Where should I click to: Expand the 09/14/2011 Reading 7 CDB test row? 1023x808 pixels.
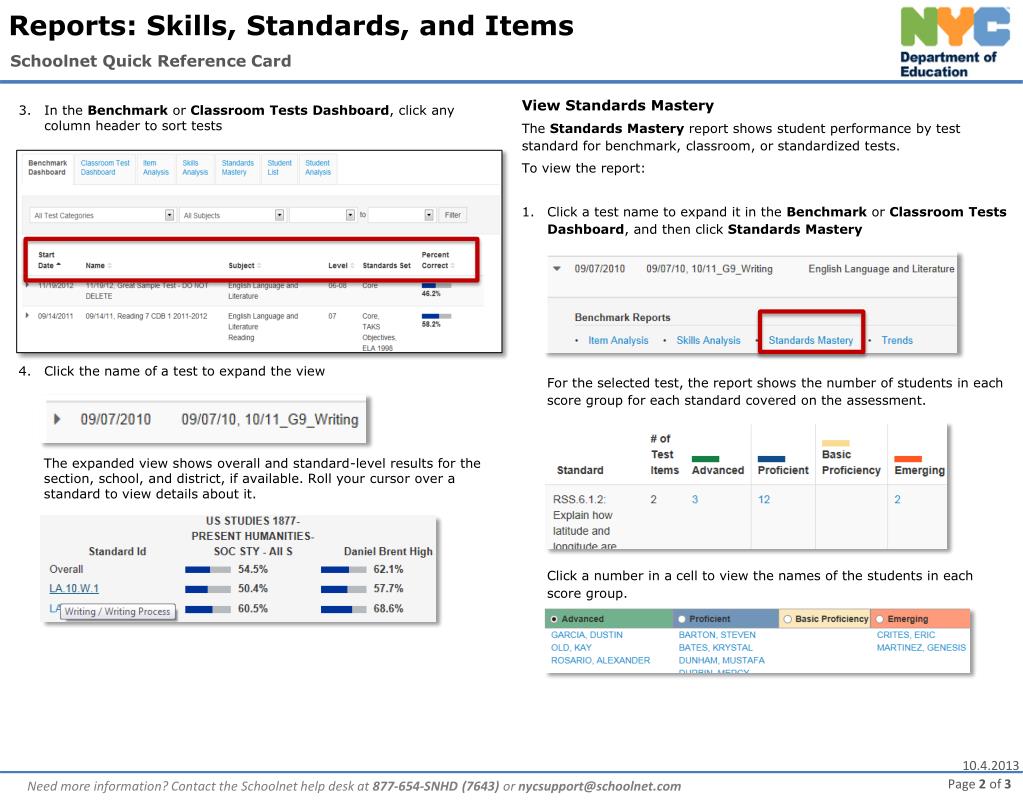(x=27, y=316)
